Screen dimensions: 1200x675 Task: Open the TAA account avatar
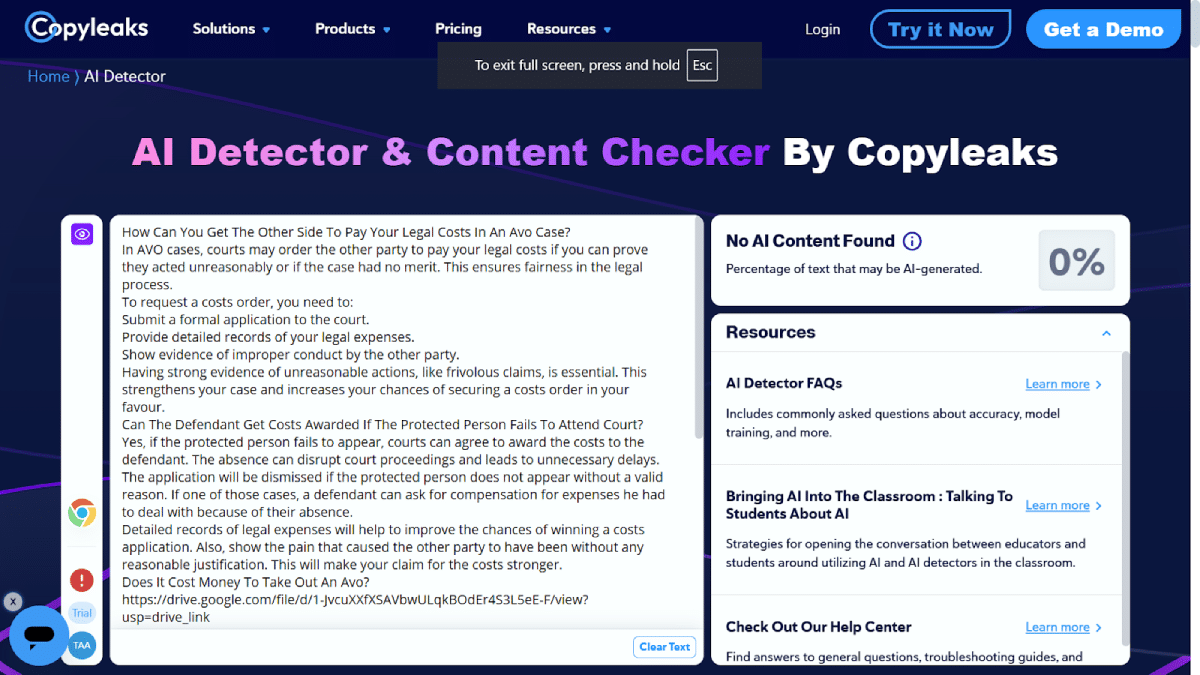pyautogui.click(x=82, y=646)
